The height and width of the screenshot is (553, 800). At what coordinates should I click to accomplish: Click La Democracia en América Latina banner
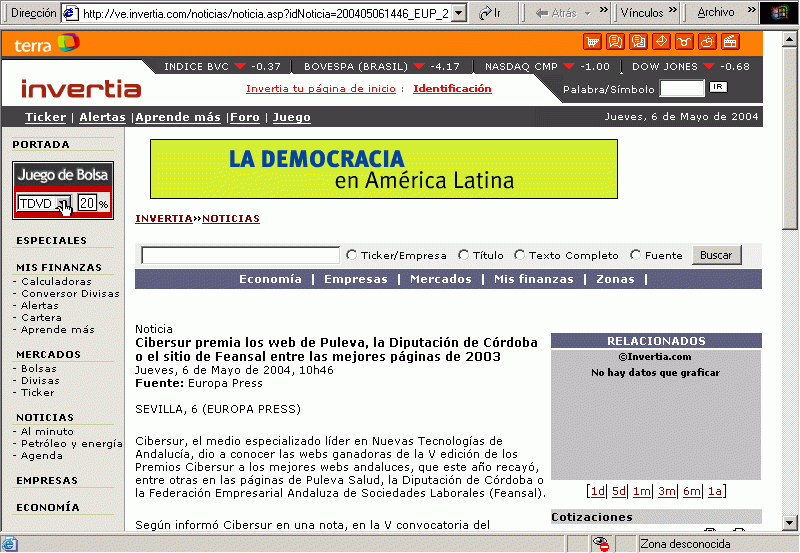384,169
